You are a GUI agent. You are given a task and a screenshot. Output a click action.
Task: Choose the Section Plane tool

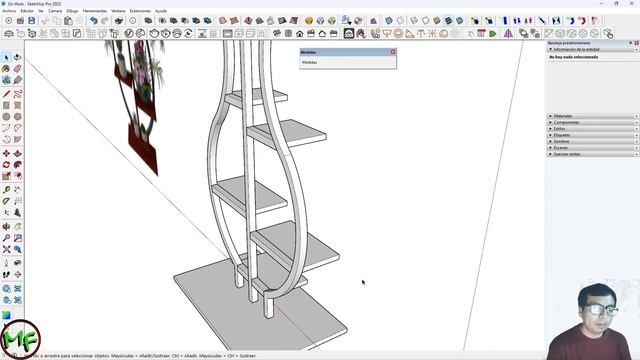coord(18,274)
